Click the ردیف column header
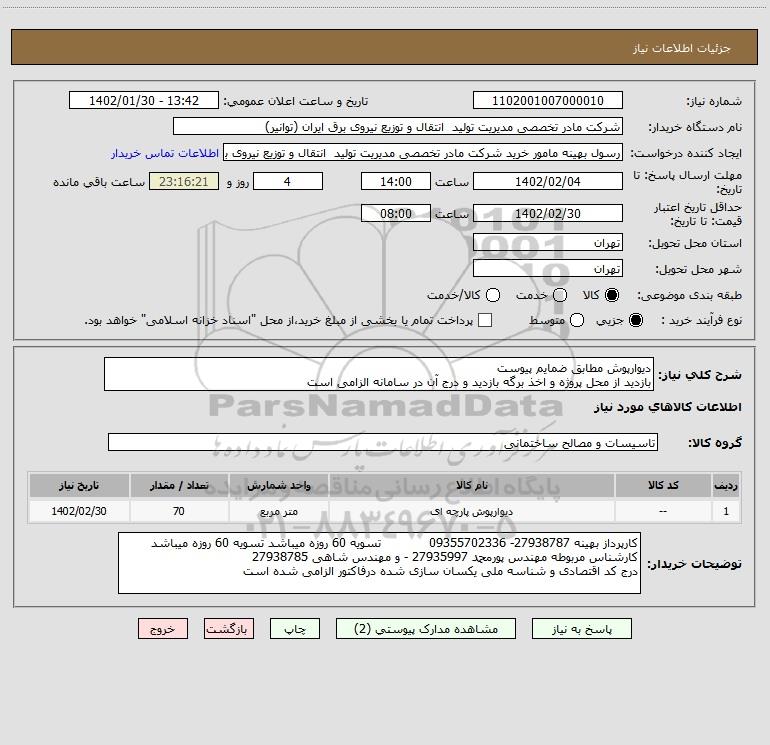 tap(726, 485)
